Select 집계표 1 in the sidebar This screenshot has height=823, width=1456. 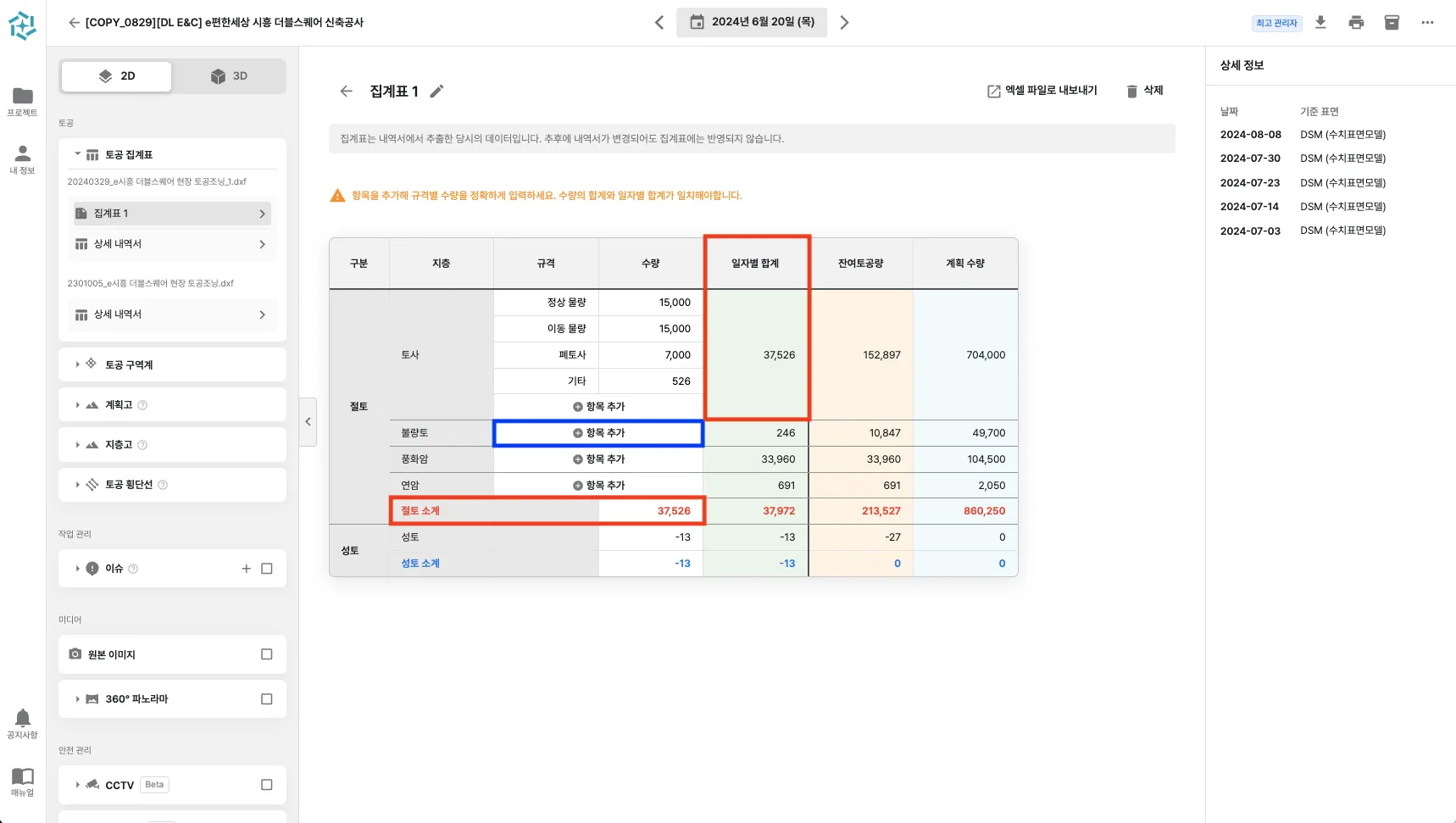[x=172, y=214]
